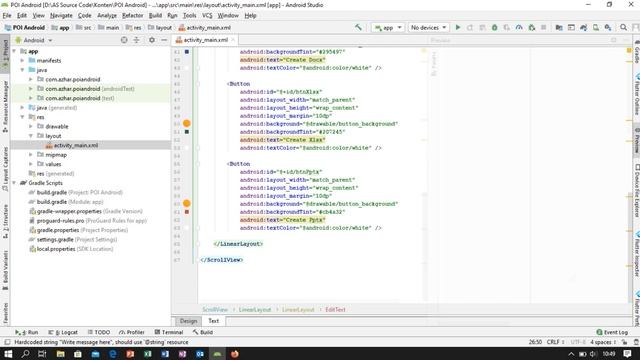Click the Windows taskbar search icon

[x=25, y=354]
